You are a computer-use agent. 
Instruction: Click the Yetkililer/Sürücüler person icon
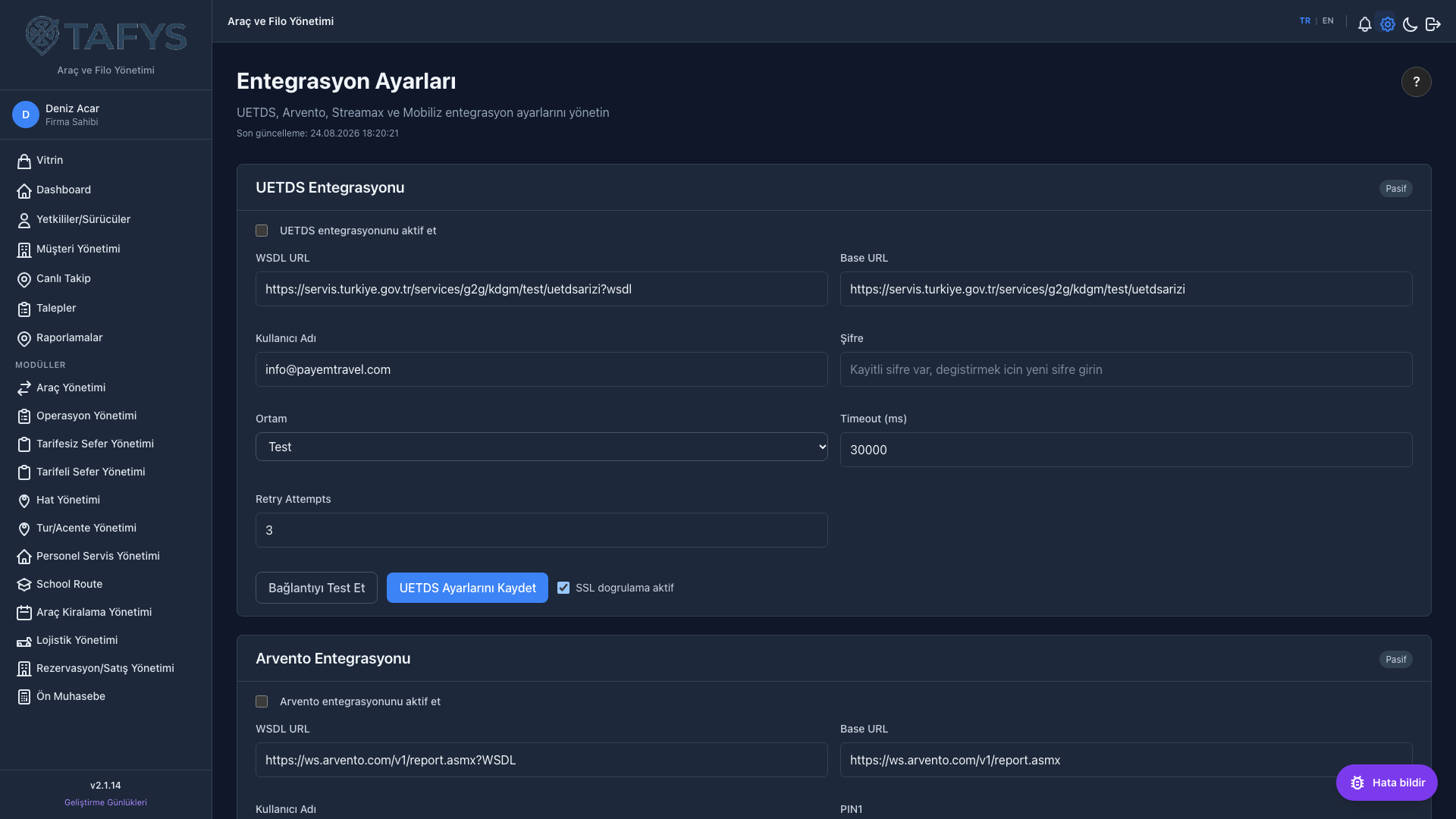tap(24, 220)
